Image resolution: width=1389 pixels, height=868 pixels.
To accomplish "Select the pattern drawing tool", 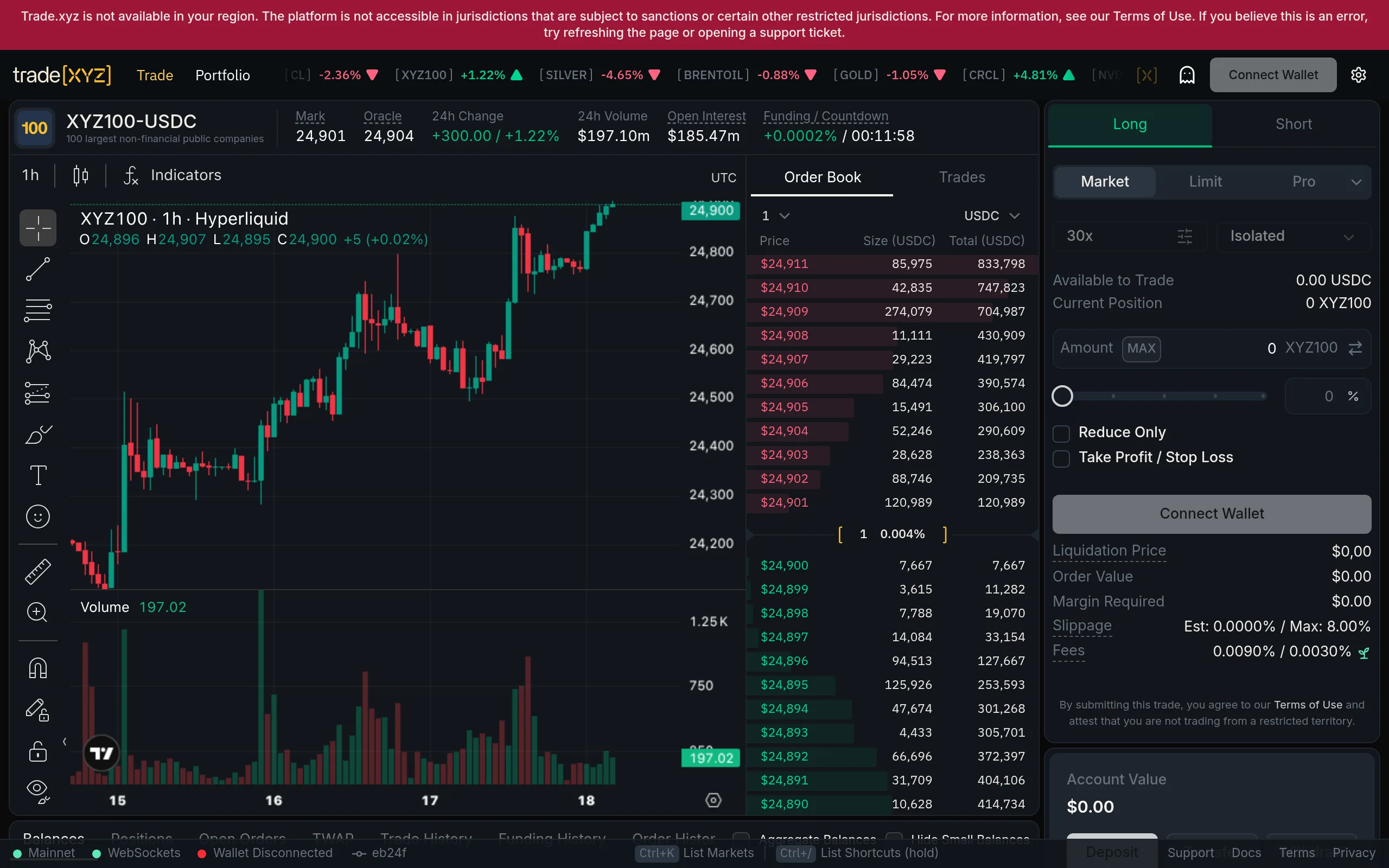I will (38, 352).
